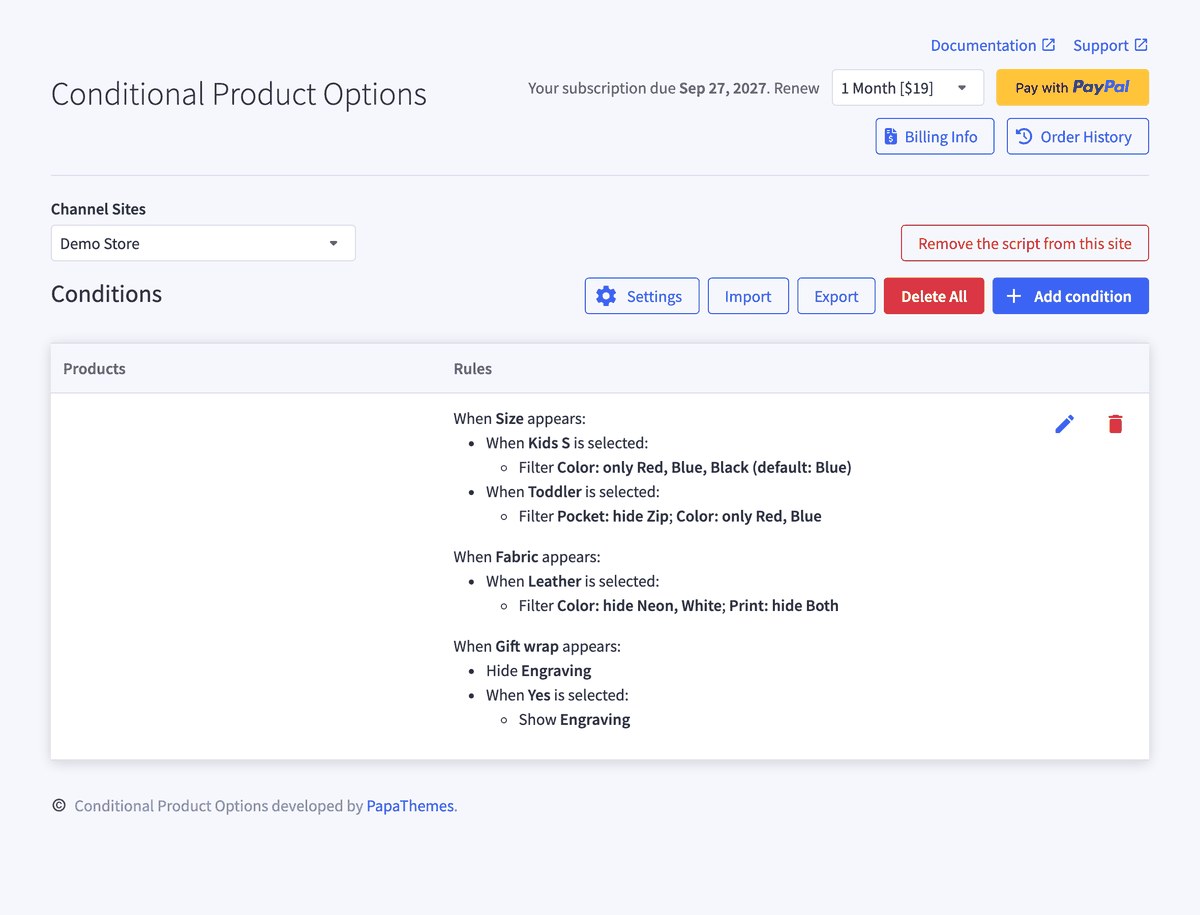Image resolution: width=1200 pixels, height=915 pixels.
Task: Open the Documentation link
Action: [992, 45]
